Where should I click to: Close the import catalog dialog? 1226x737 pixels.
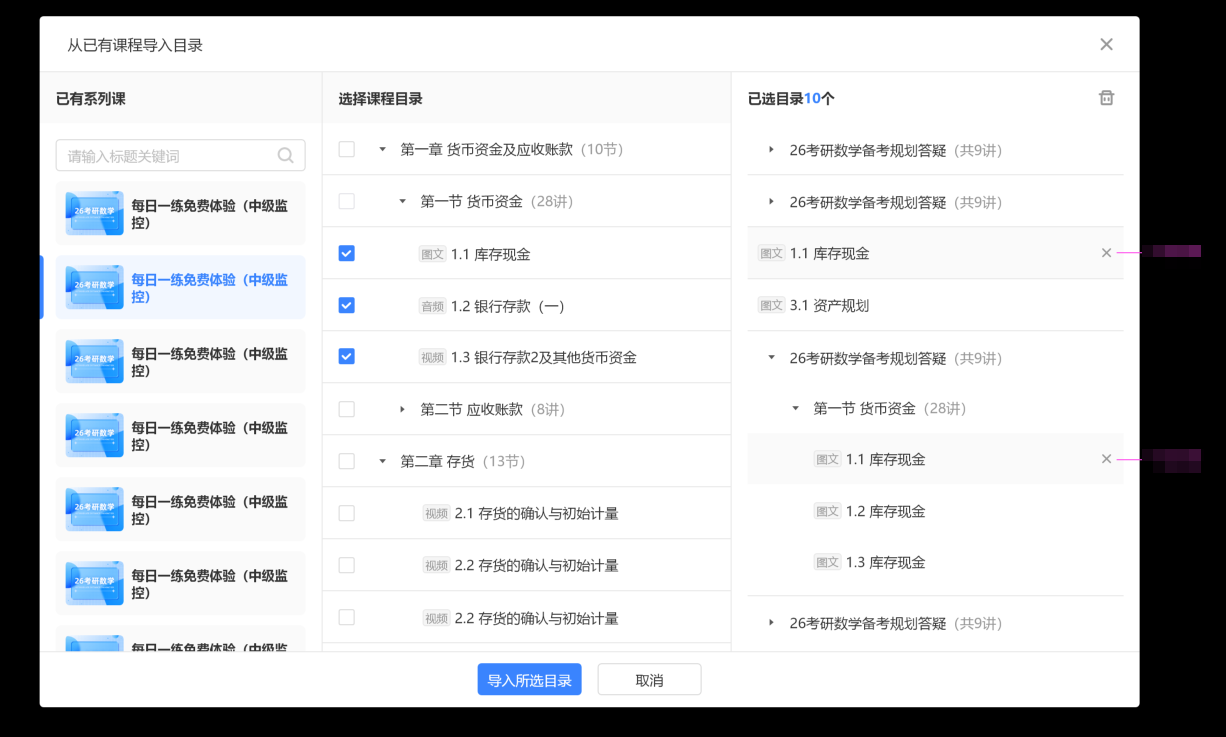tap(1106, 44)
